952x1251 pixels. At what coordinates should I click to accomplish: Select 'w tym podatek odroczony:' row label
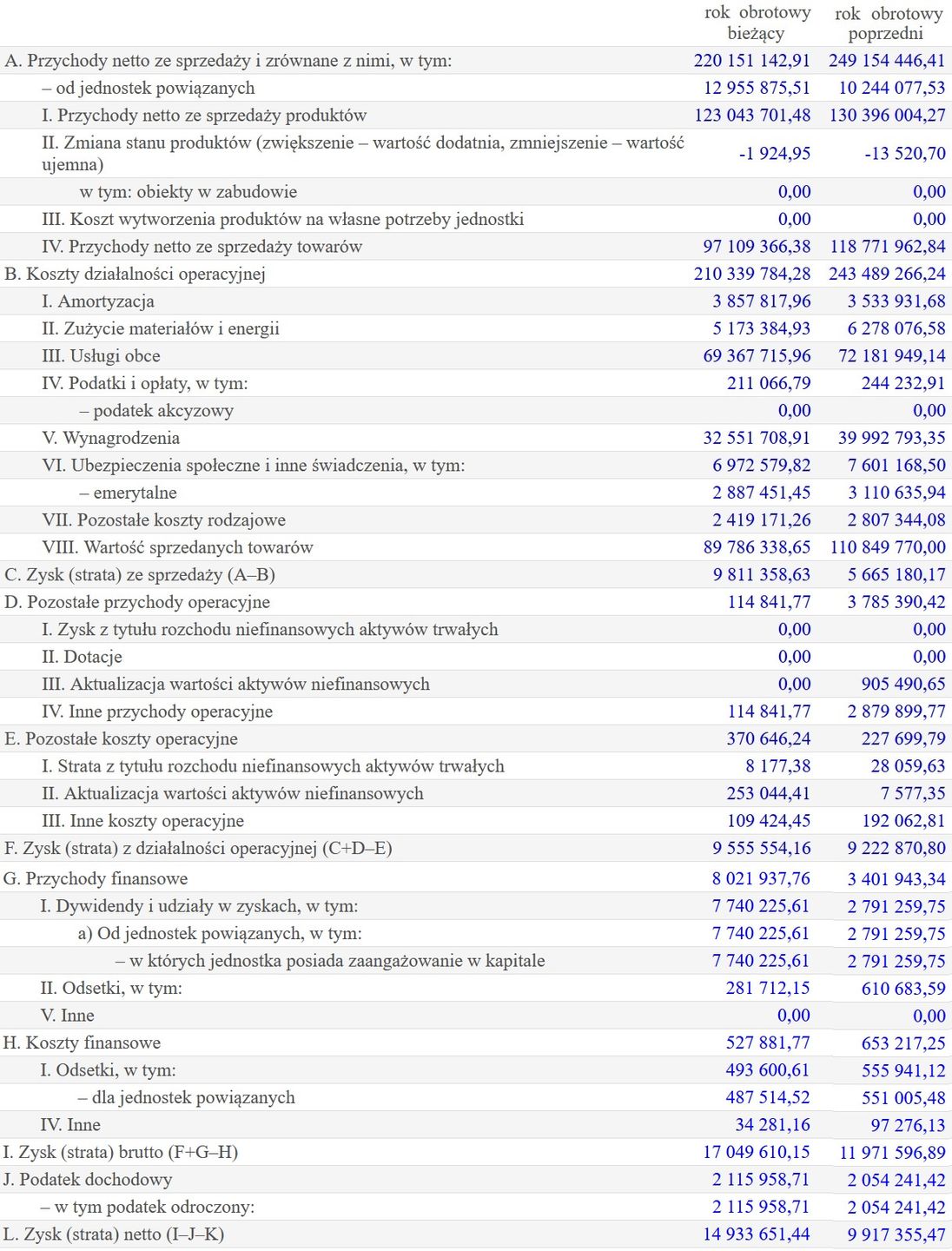[x=148, y=1208]
